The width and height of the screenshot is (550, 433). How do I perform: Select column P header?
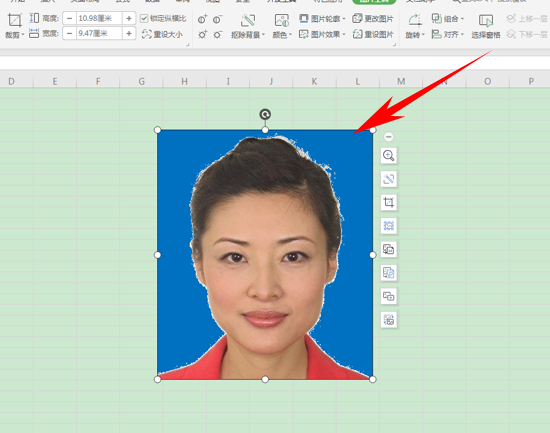(531, 81)
